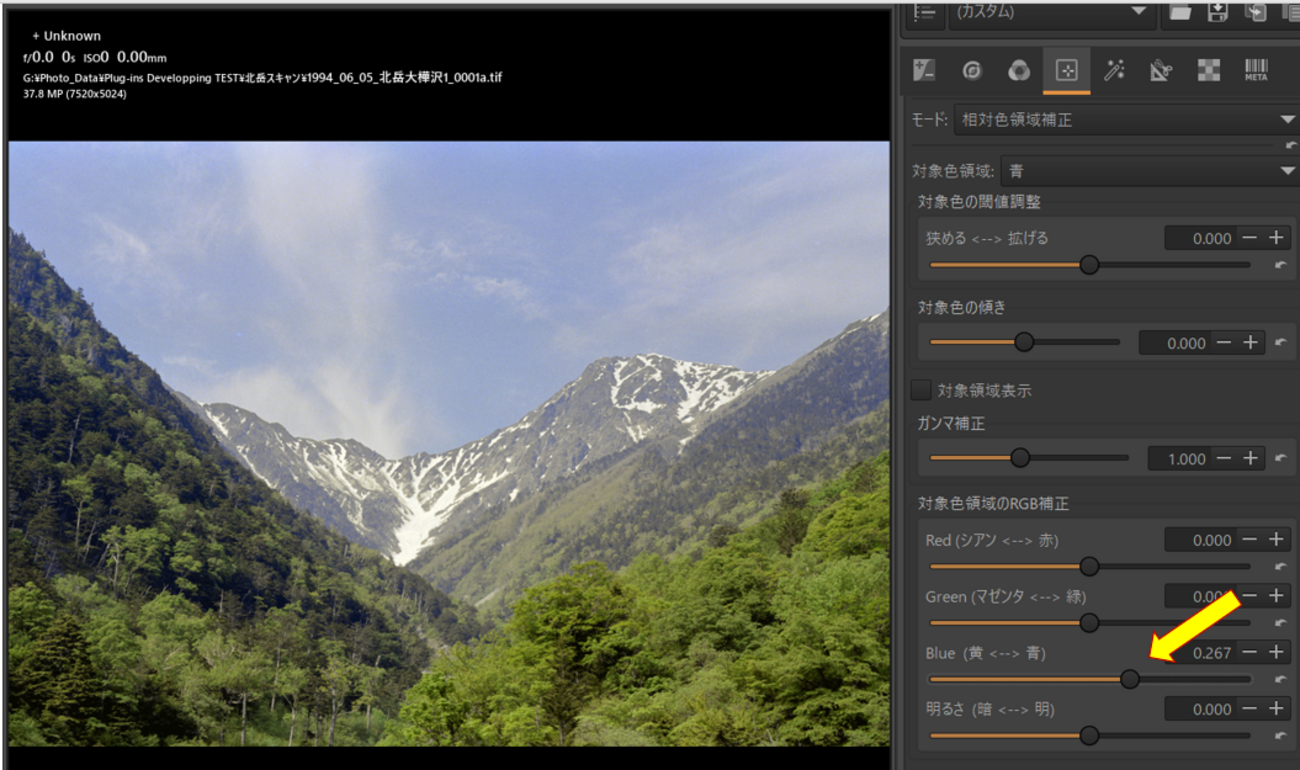The image size is (1300, 770).
Task: Increase the Green value with plus
Action: coord(1276,596)
